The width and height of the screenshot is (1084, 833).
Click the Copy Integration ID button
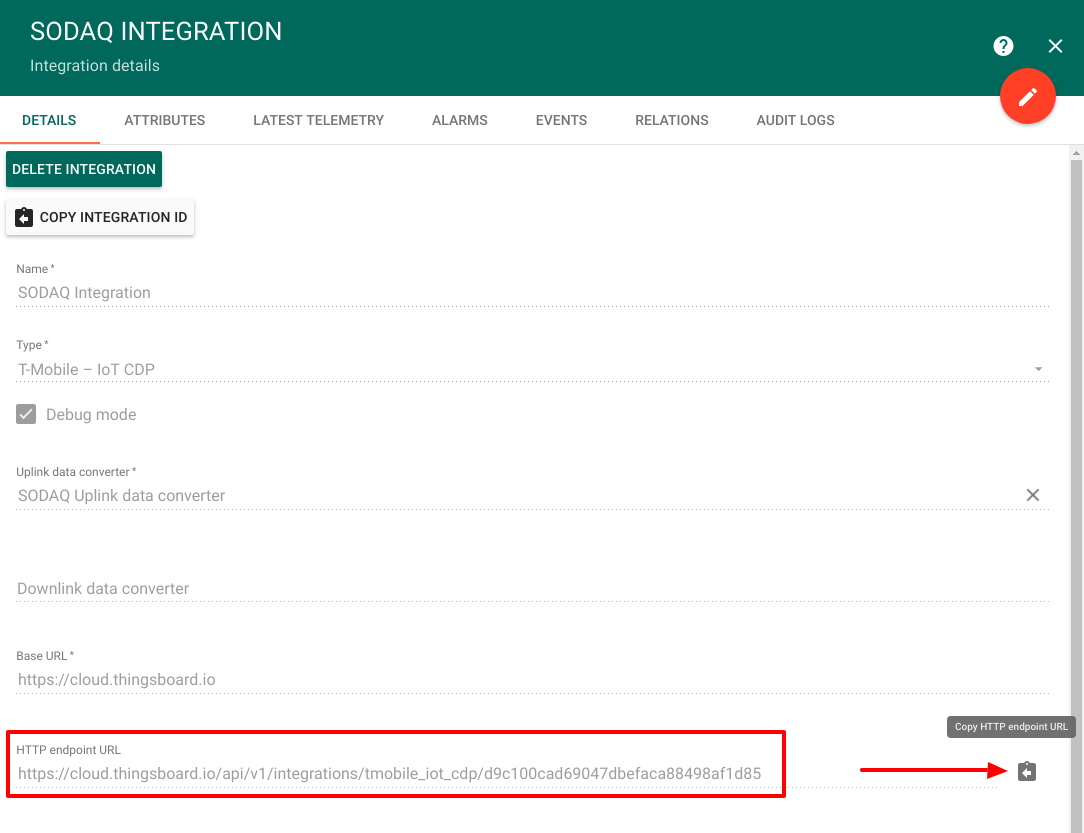coord(100,217)
